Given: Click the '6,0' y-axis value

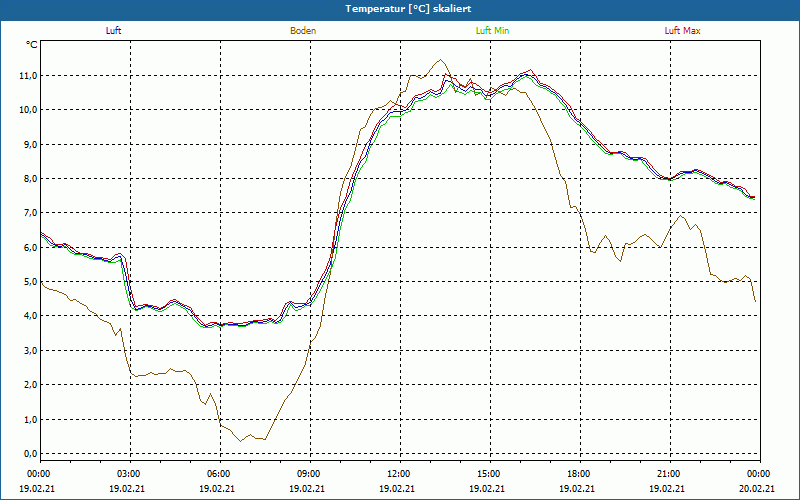Looking at the screenshot, I should coord(30,247).
